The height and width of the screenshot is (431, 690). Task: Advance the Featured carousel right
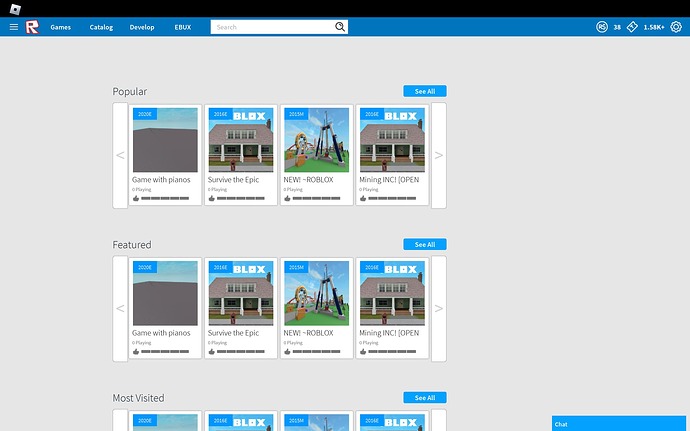(x=439, y=309)
